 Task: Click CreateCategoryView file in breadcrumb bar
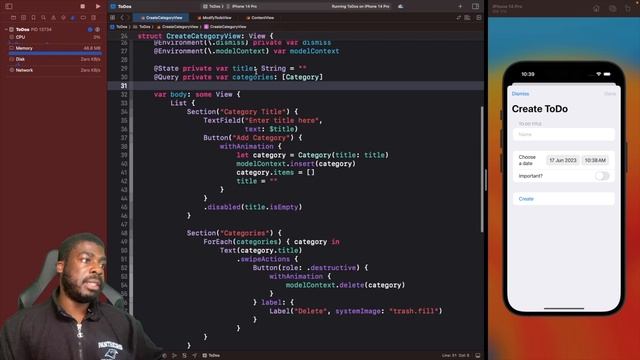click(x=178, y=27)
